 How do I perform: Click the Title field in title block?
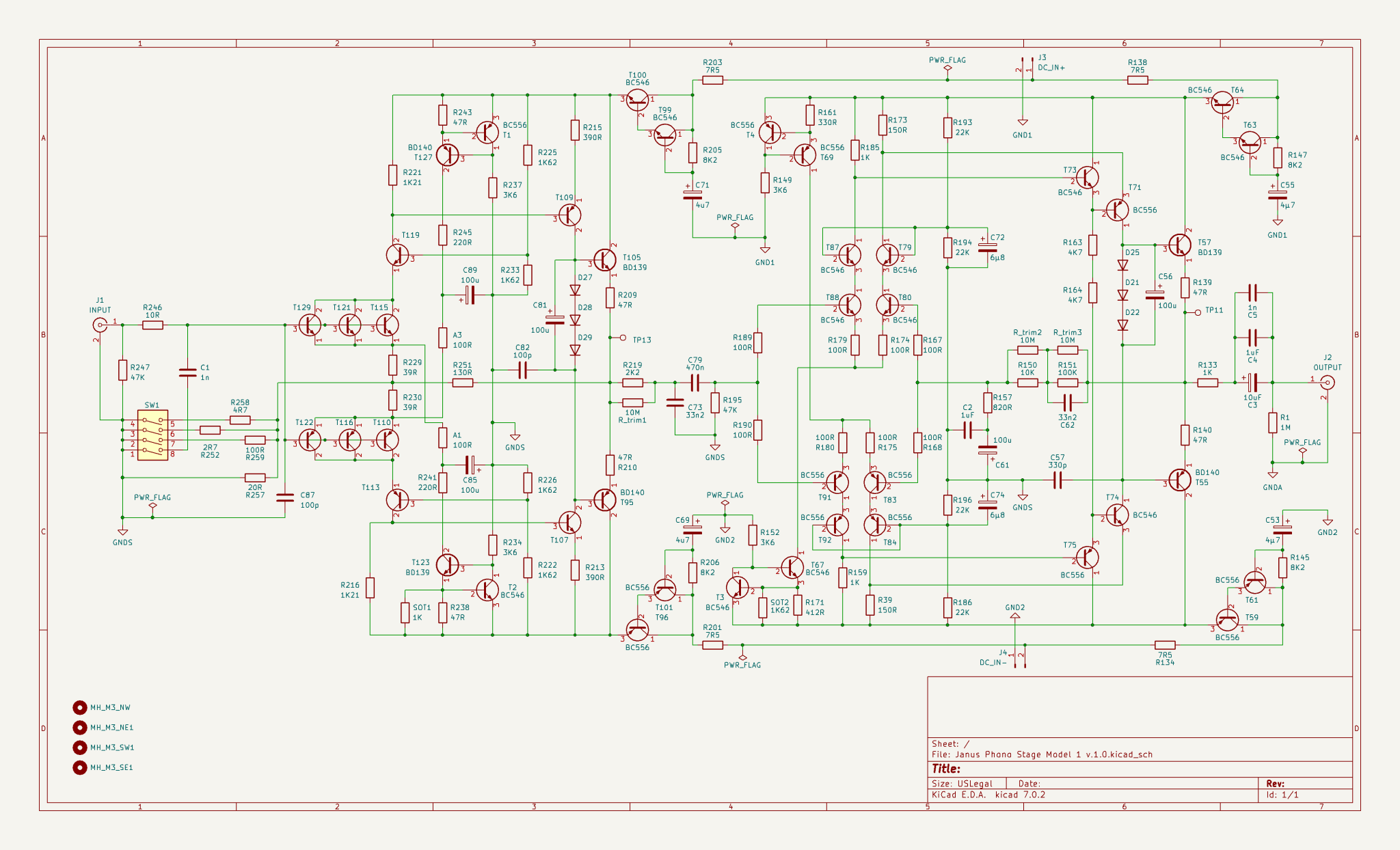point(946,769)
